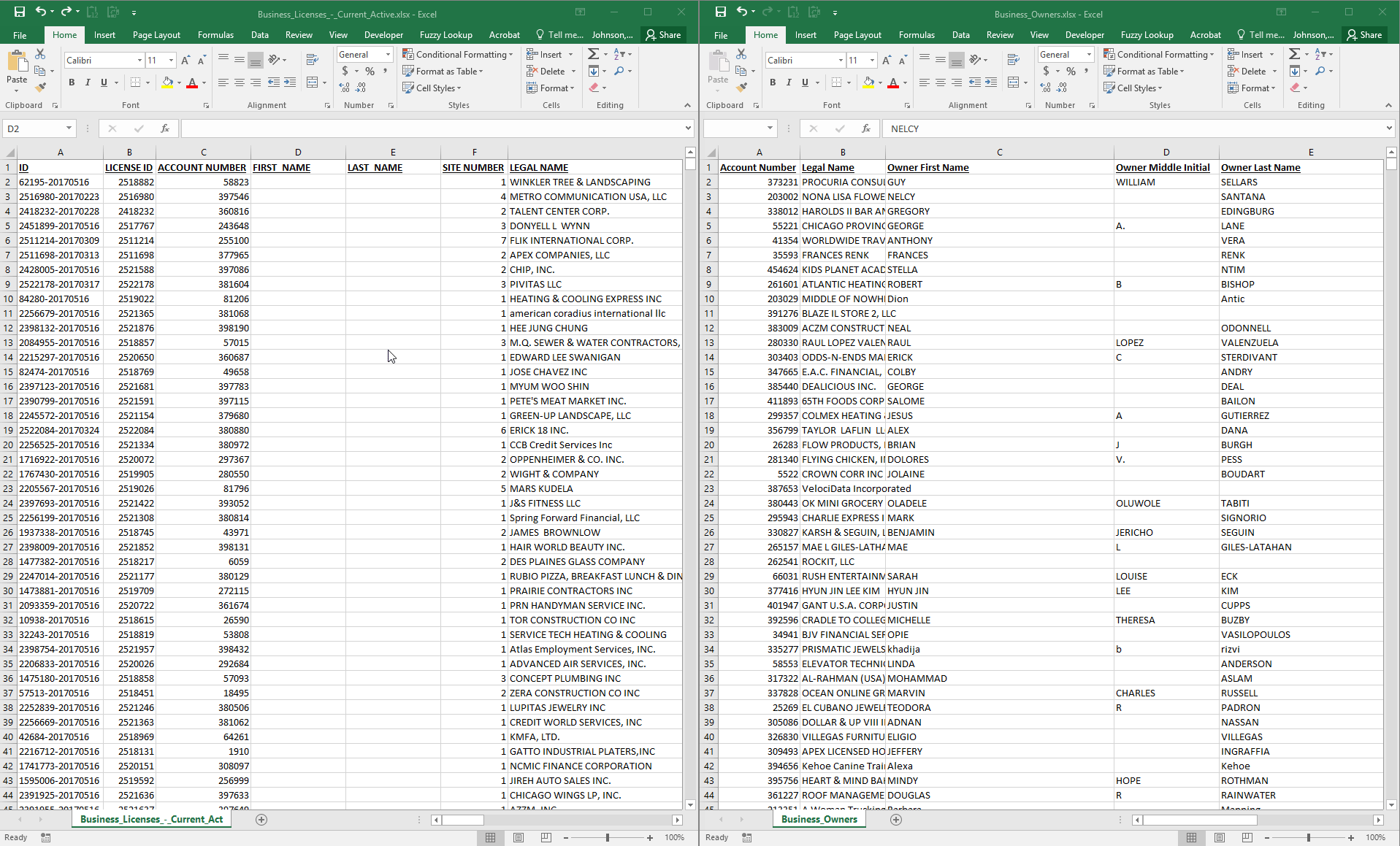Screen dimensions: 1400x846
Task: Add new sheet in Business_Licenses workbook
Action: [x=261, y=820]
